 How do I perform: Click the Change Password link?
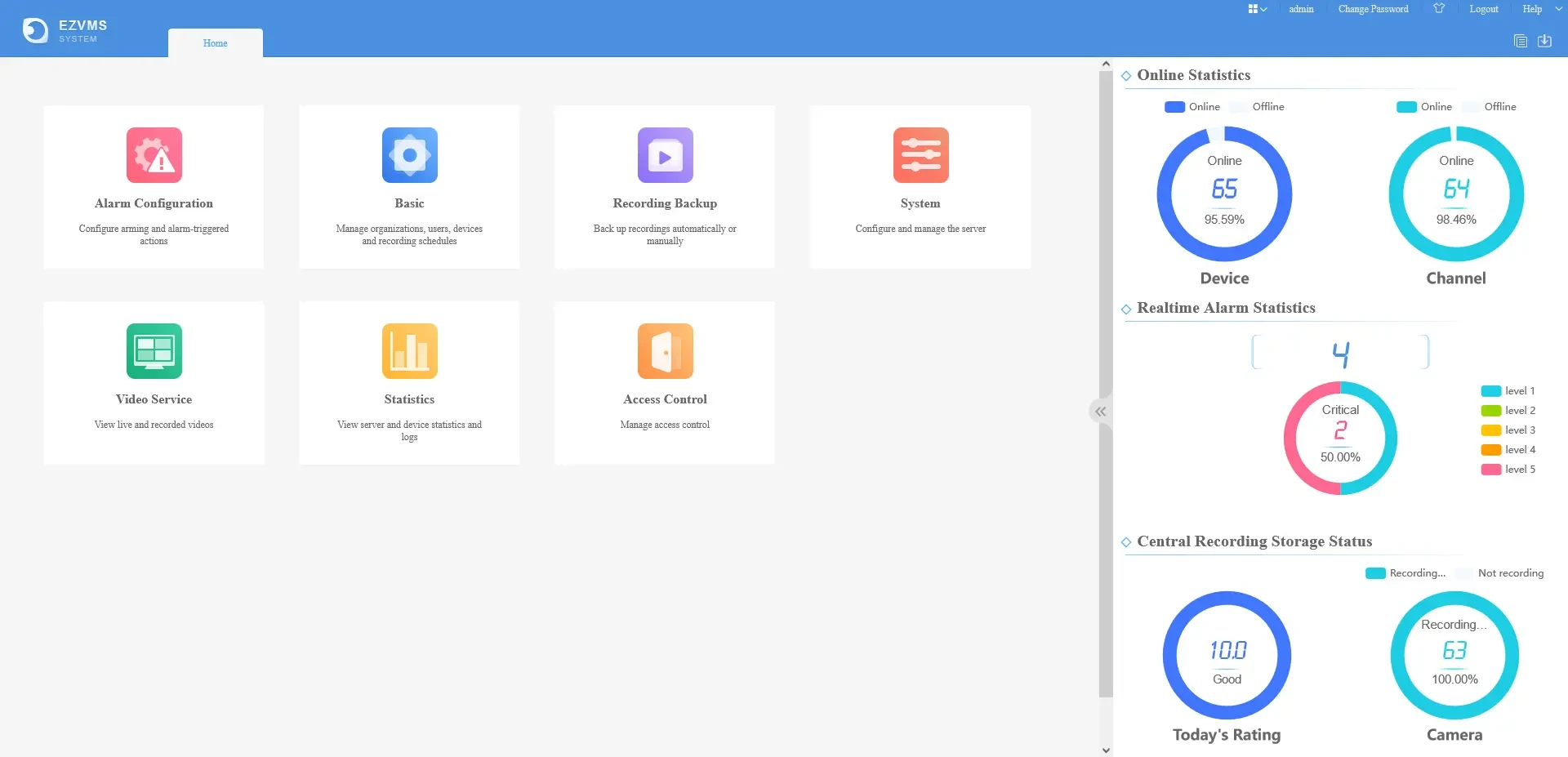(x=1373, y=9)
